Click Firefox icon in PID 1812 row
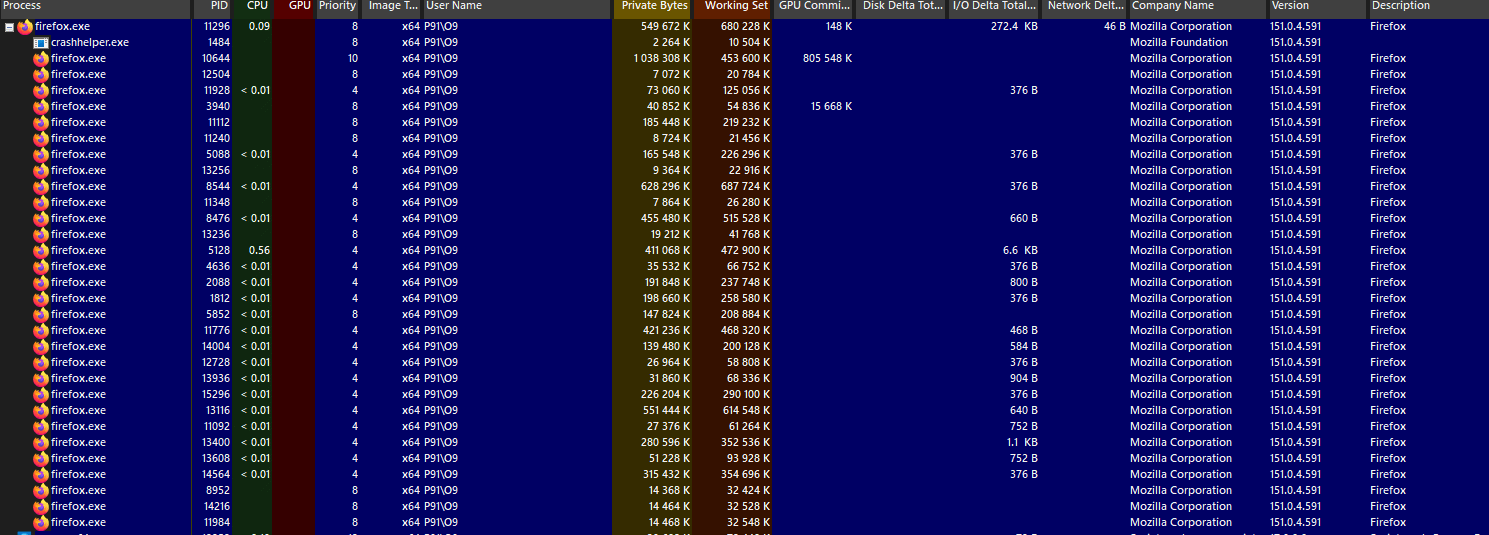 [x=41, y=299]
